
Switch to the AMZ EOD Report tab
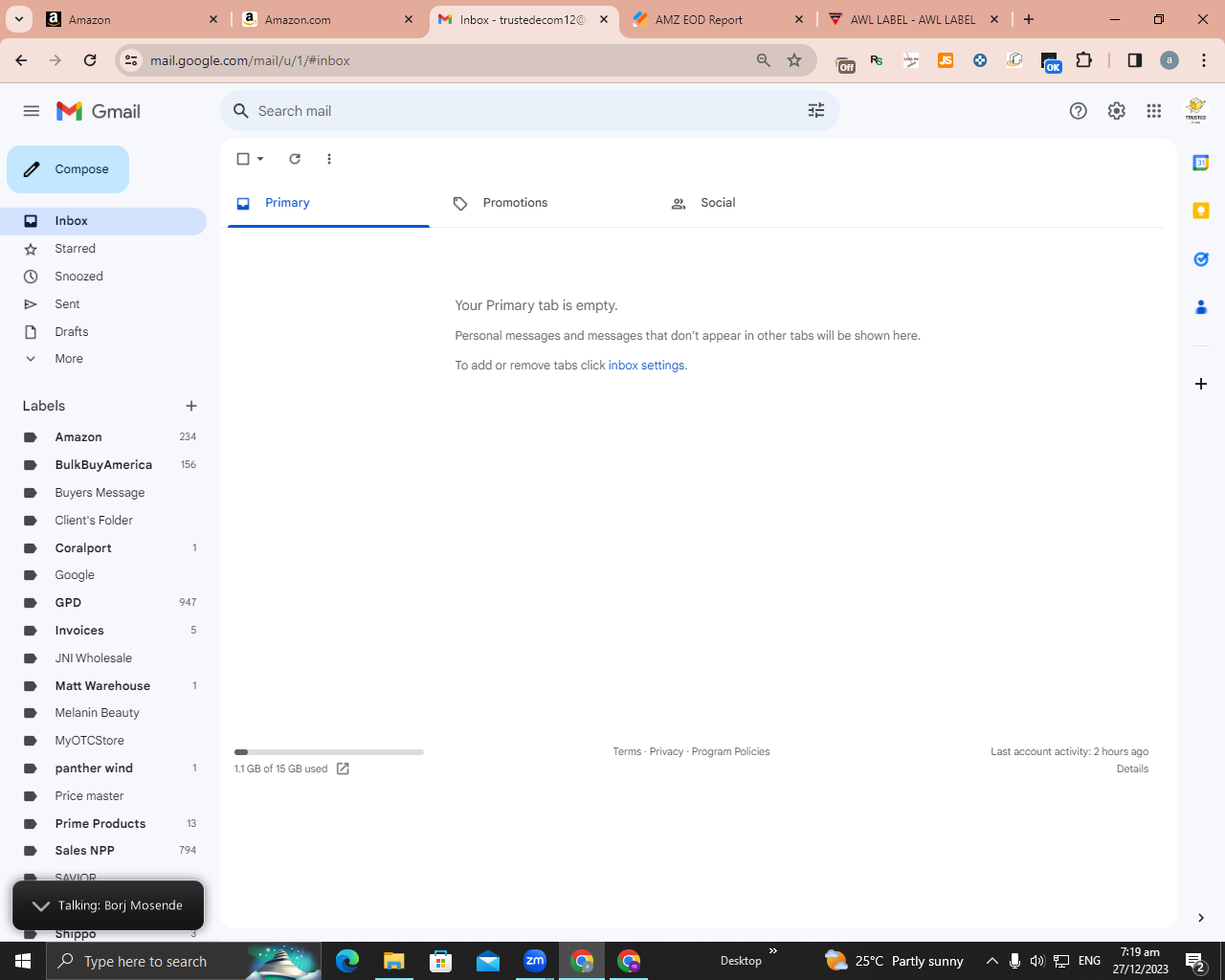click(717, 19)
